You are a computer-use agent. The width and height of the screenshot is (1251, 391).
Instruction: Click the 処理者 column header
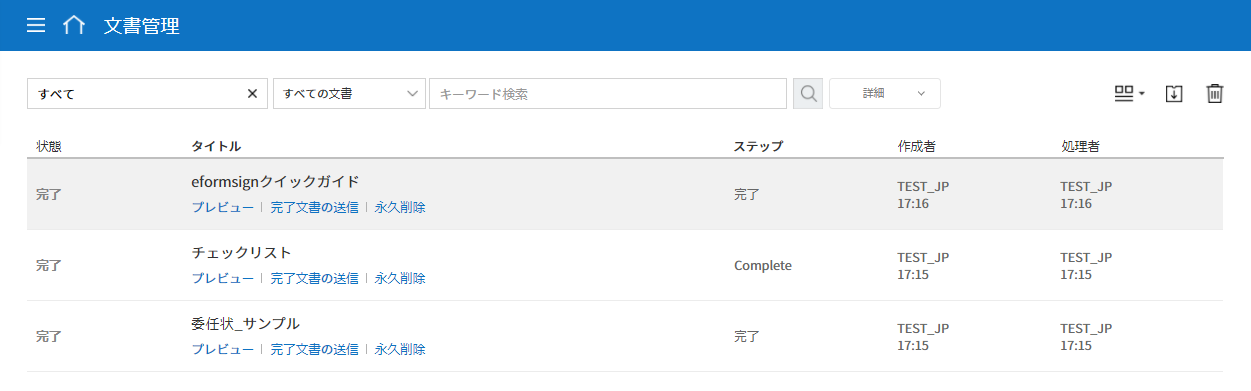1080,146
